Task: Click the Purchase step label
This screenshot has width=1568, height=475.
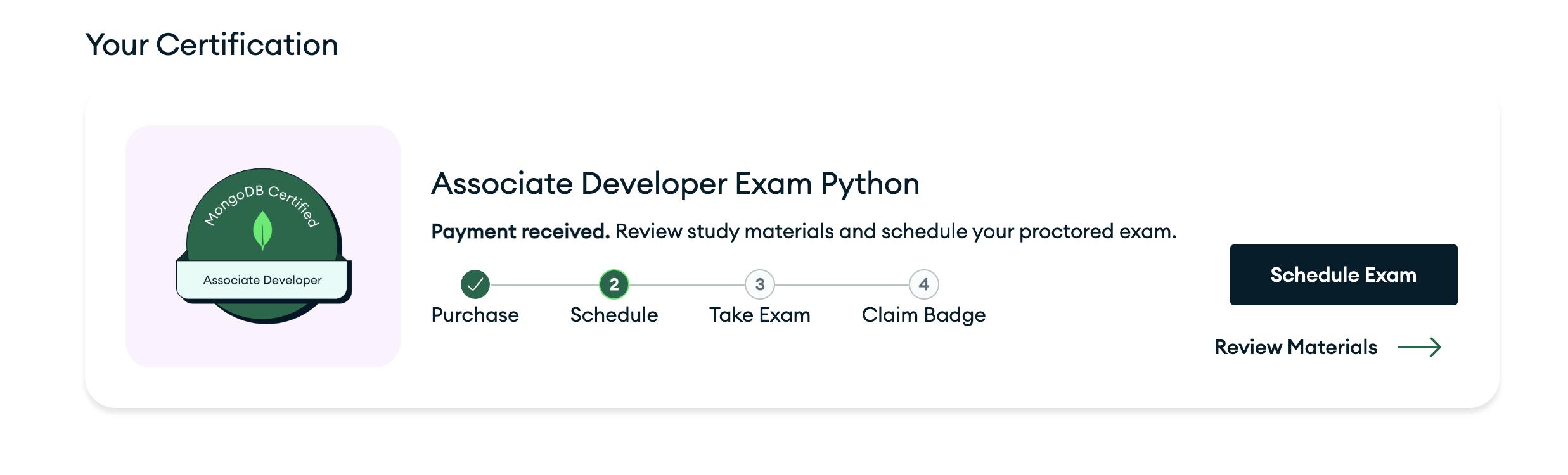Action: point(475,315)
